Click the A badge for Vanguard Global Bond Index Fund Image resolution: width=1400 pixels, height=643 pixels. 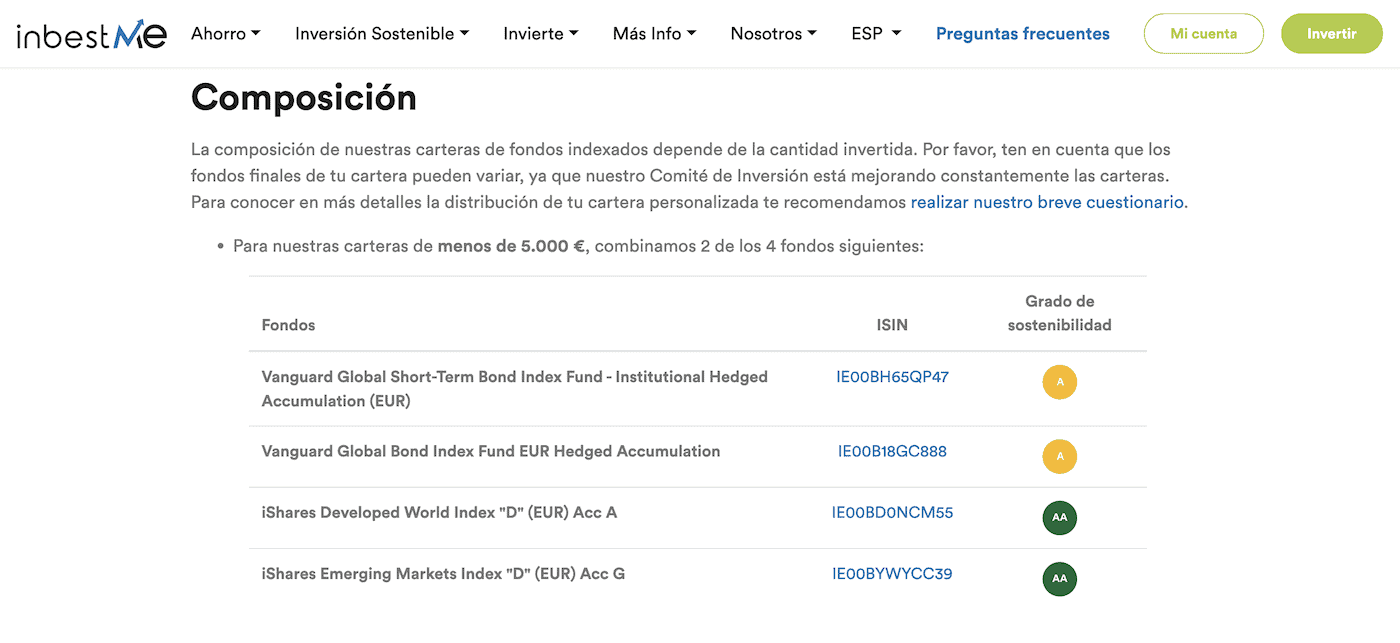(x=1060, y=456)
